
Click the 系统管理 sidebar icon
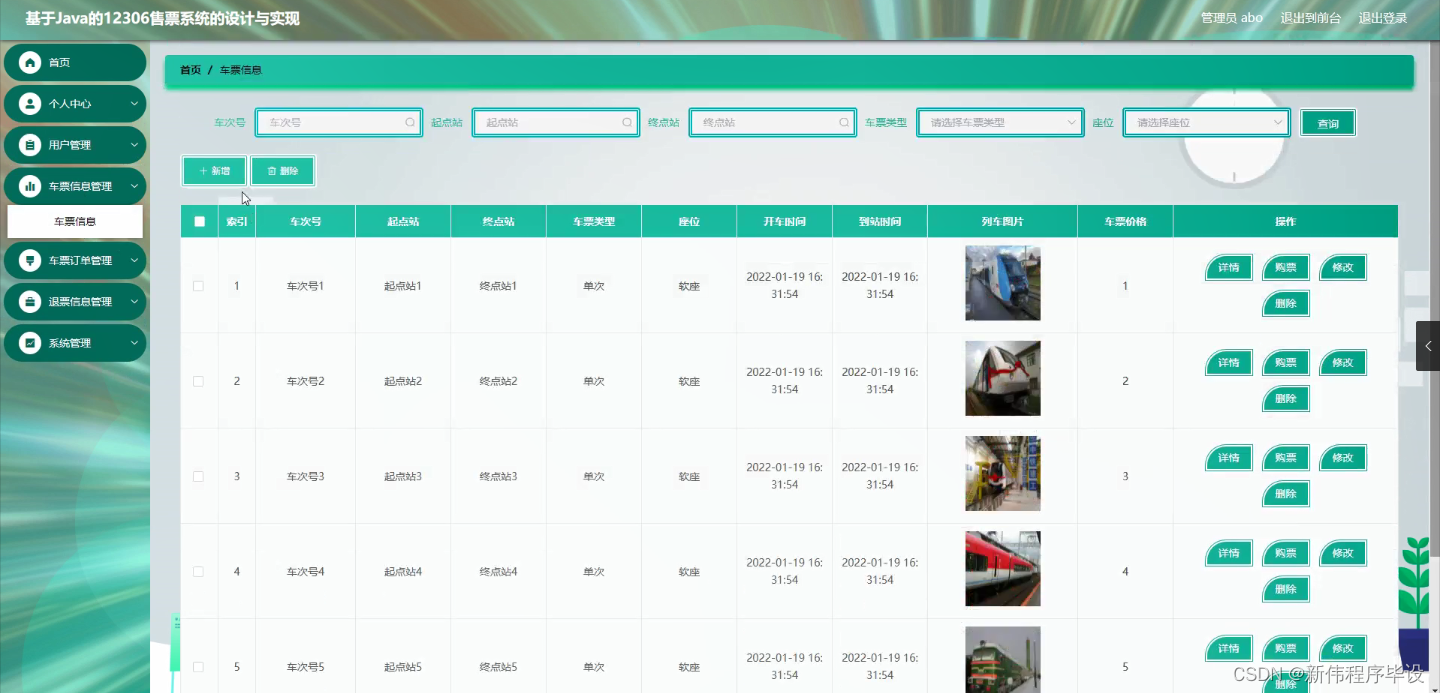pos(31,342)
